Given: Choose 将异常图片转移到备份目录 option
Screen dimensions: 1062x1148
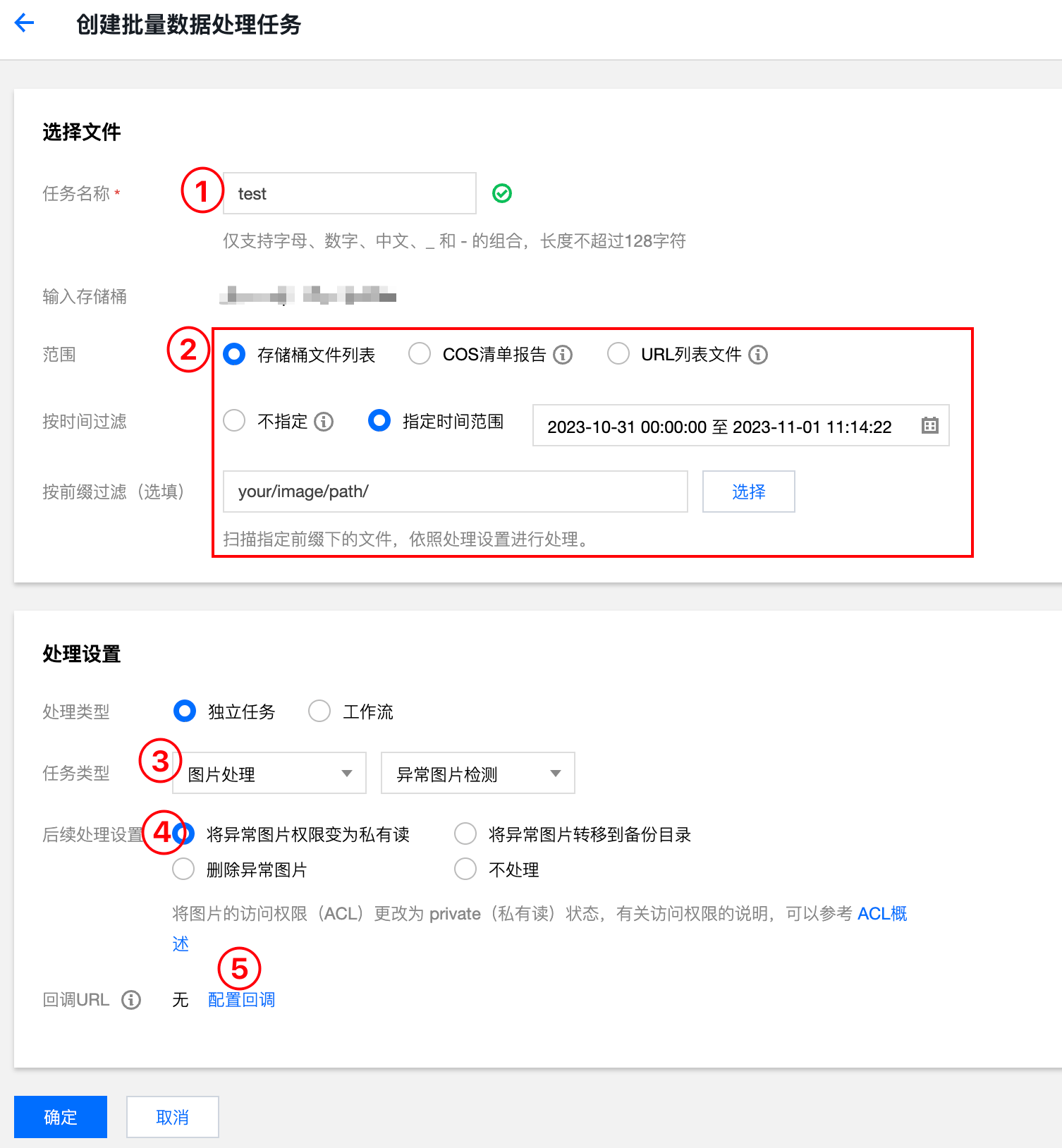Looking at the screenshot, I should [465, 833].
